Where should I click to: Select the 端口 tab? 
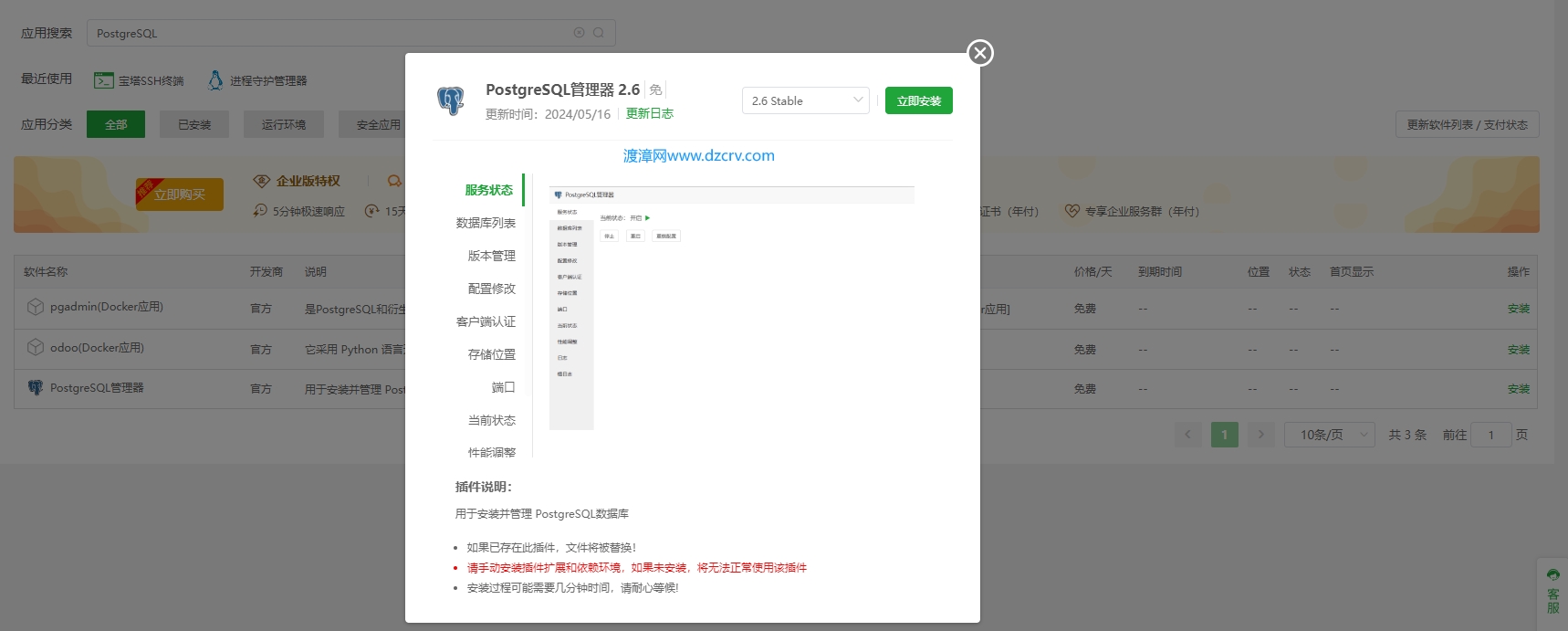click(x=503, y=387)
